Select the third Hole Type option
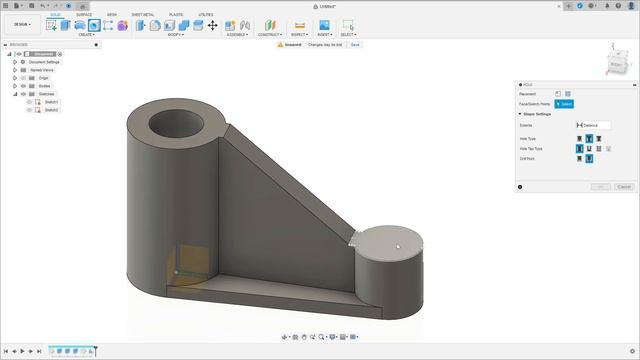The height and width of the screenshot is (360, 640). 599,139
